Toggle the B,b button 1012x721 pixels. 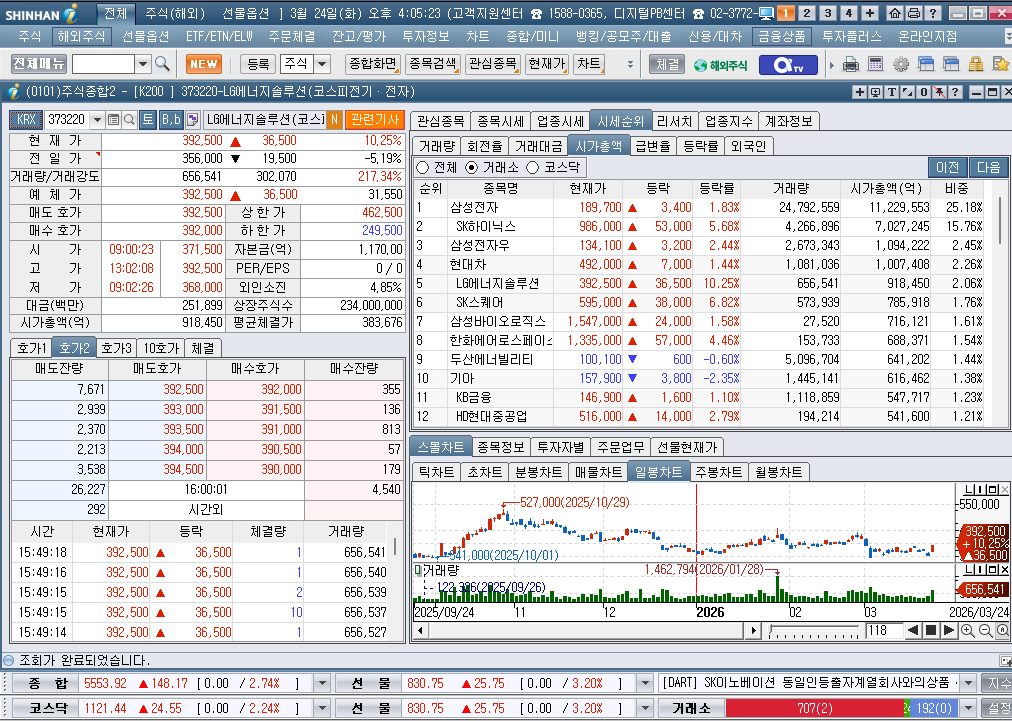pos(171,119)
